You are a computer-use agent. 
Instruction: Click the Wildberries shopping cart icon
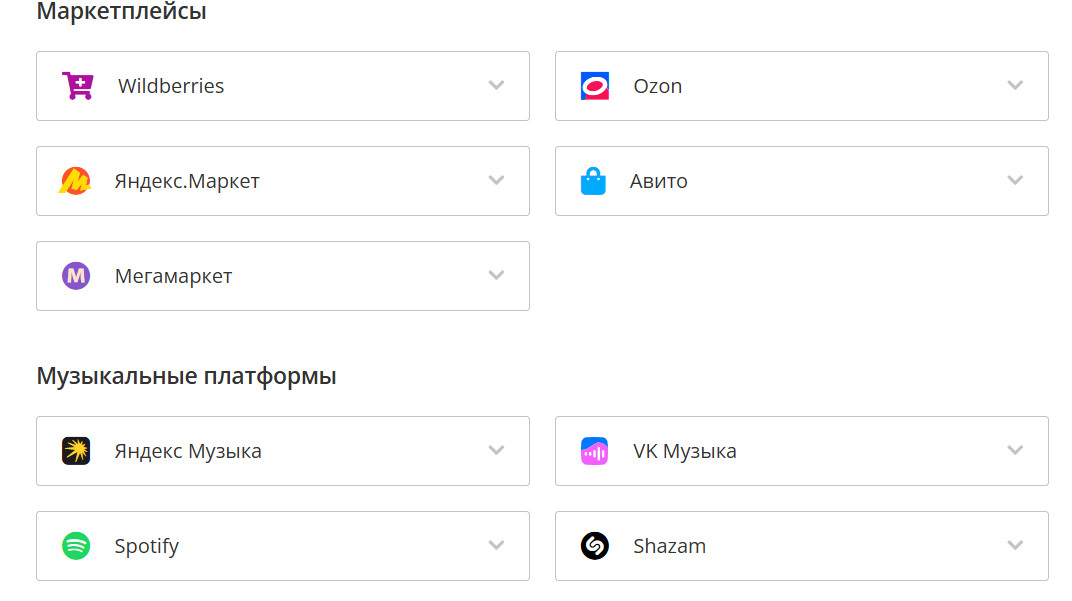77,86
